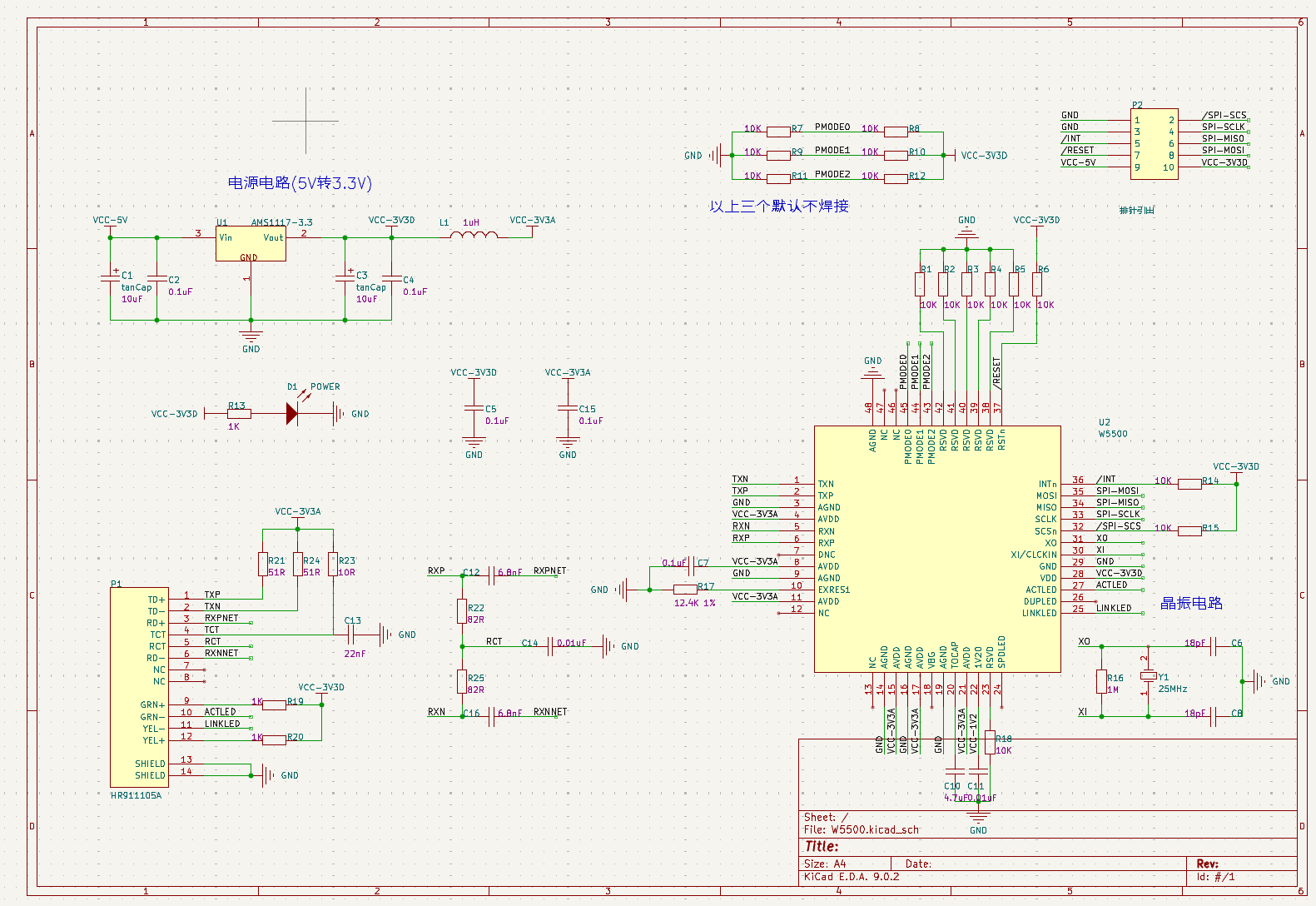
Task: Select the L1 1uH inductor coil
Action: tap(474, 236)
